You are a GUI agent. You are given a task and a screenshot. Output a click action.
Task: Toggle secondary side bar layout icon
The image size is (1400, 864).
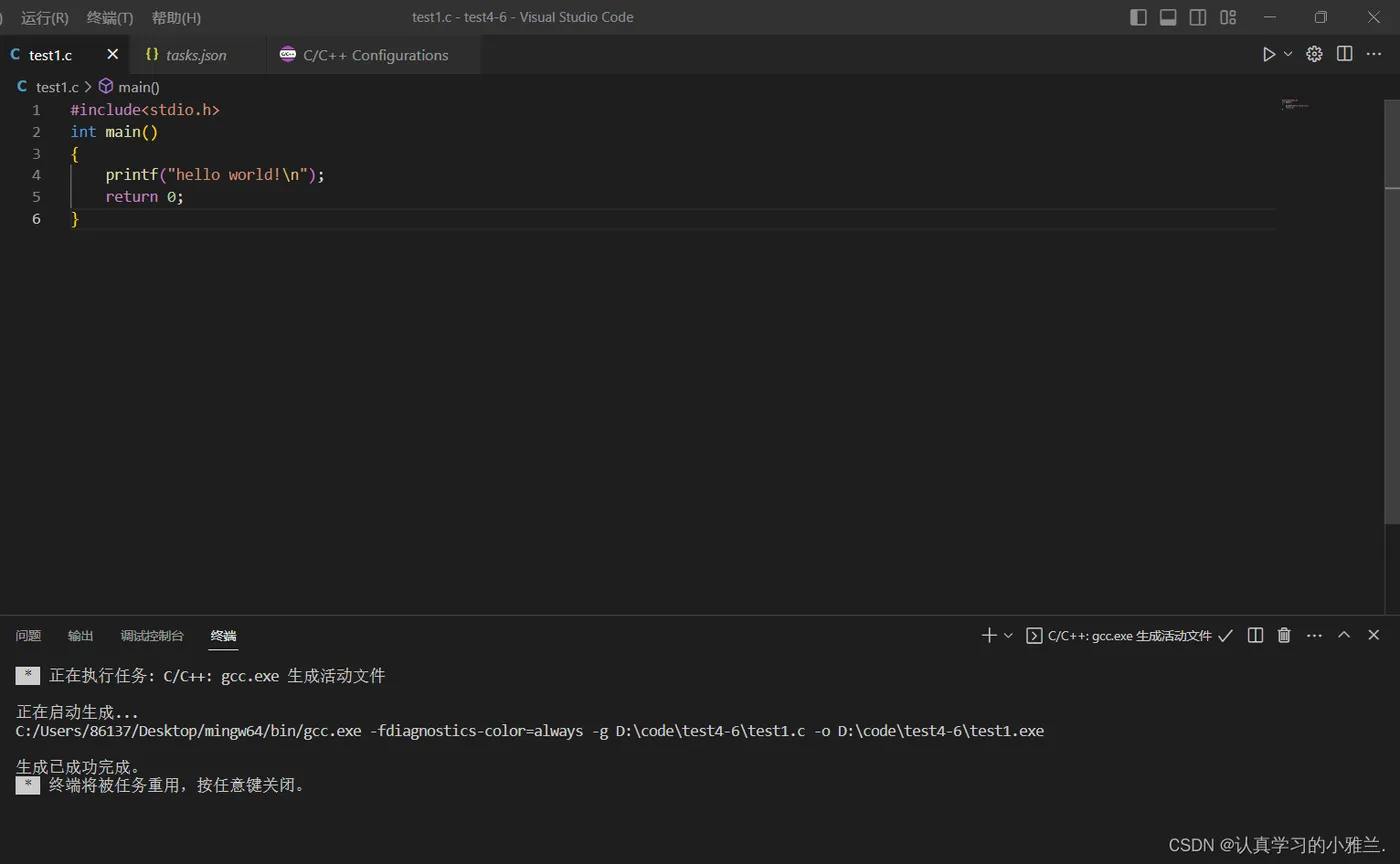pyautogui.click(x=1198, y=17)
